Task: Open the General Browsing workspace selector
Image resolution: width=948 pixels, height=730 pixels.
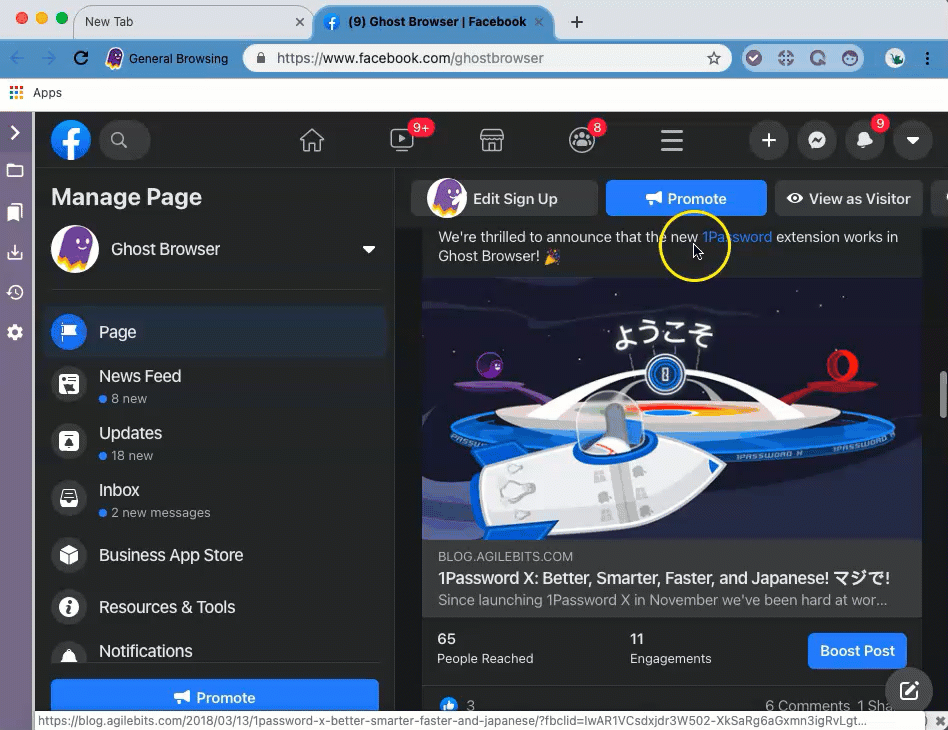Action: (x=166, y=58)
